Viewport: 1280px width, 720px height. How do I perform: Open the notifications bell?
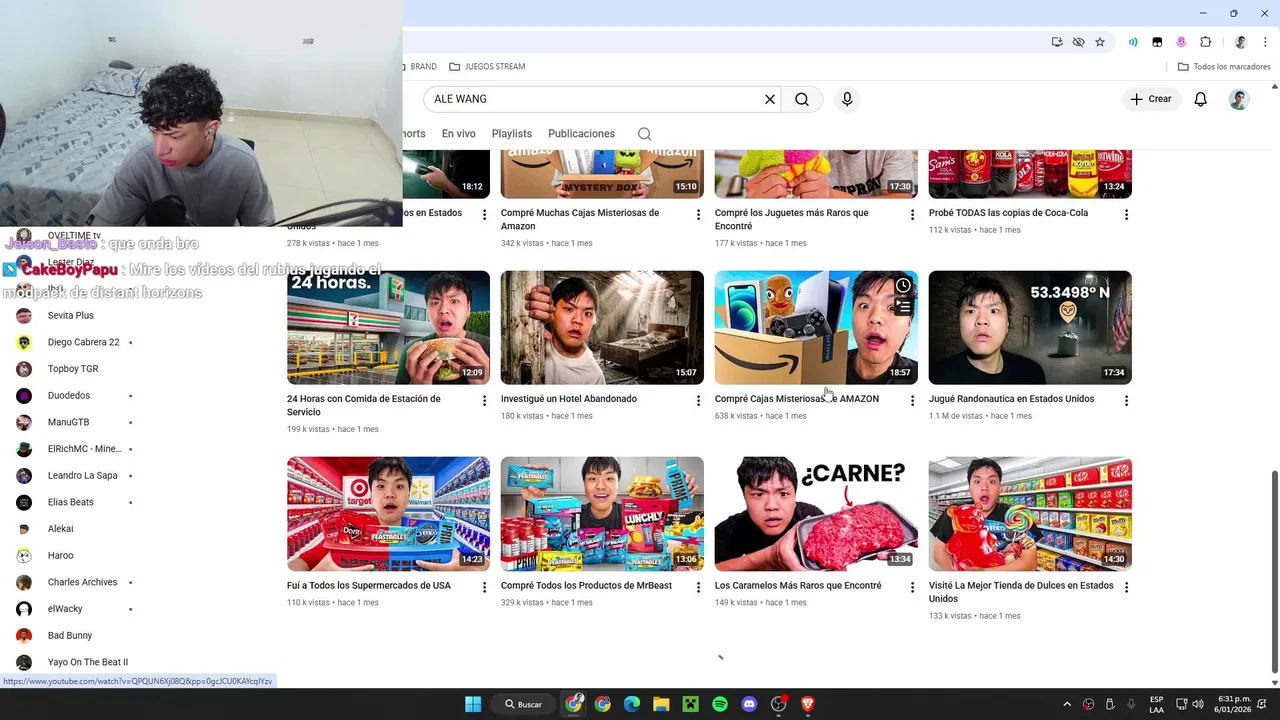click(x=1200, y=99)
